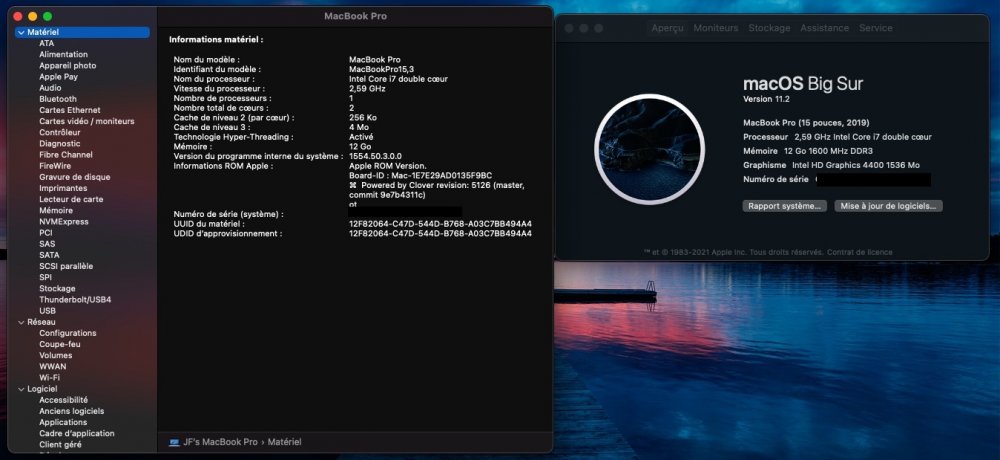Click the 1554.50.3.0.0 firmware version value

click(x=375, y=156)
